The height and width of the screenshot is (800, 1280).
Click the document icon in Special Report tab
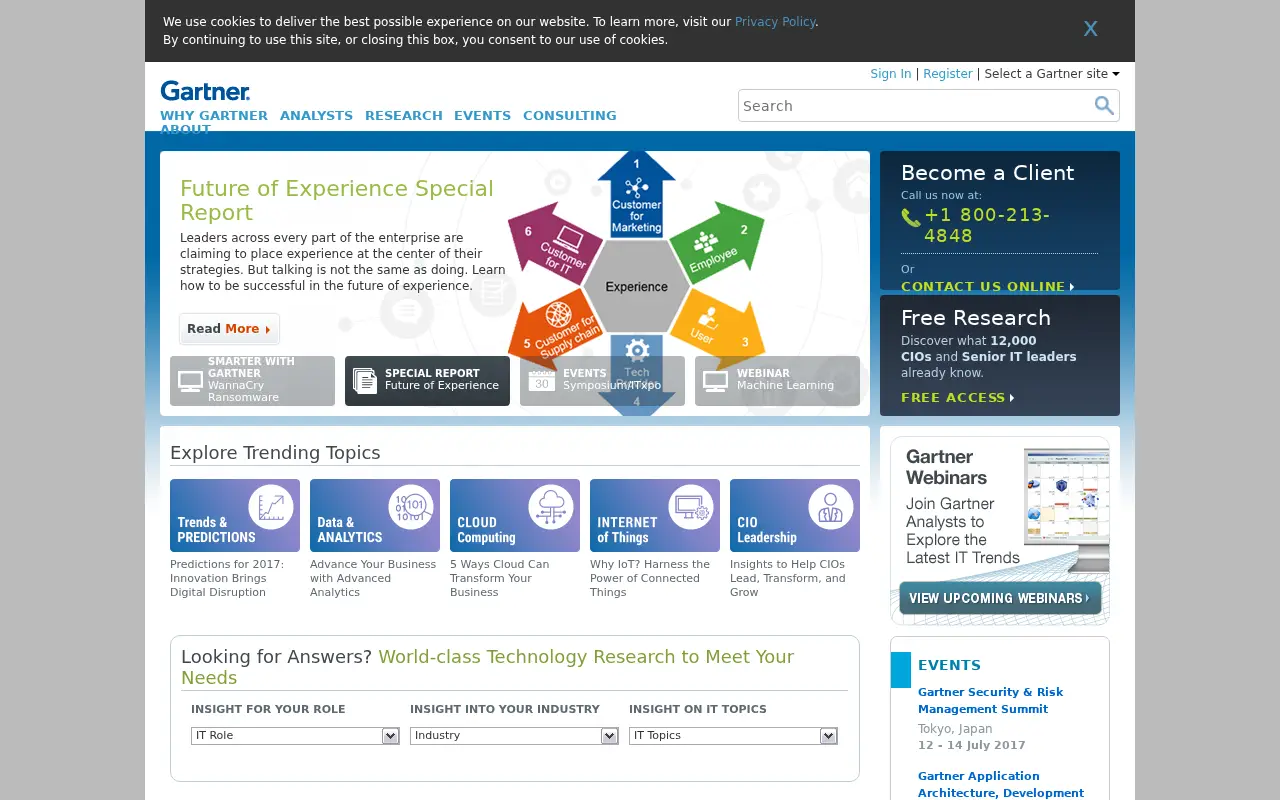pyautogui.click(x=365, y=381)
